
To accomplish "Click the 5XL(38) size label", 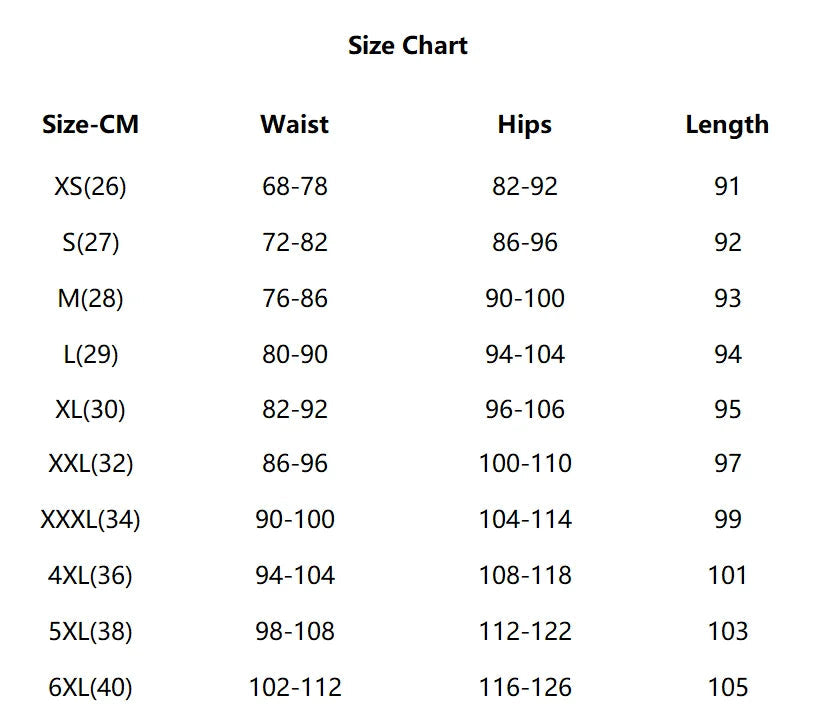I will (x=90, y=632).
